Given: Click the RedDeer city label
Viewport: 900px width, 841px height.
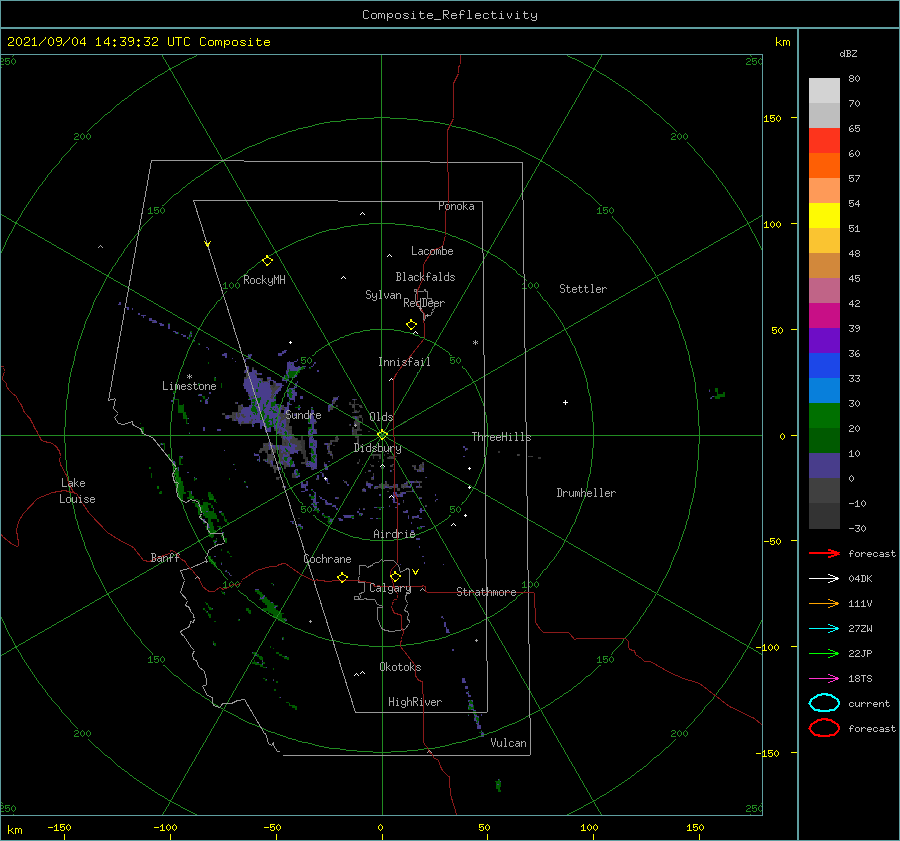Looking at the screenshot, I should tap(424, 303).
